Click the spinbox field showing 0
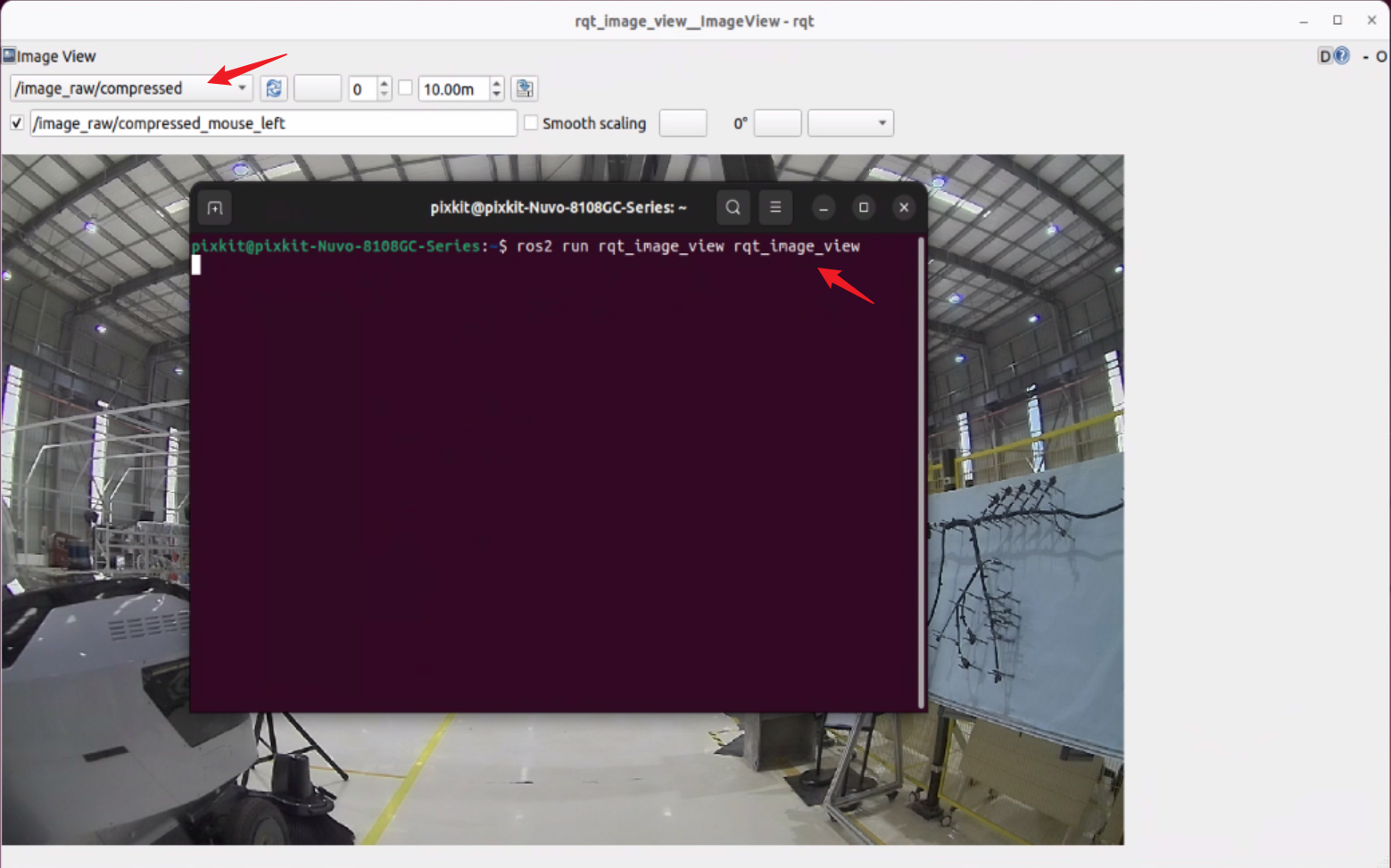Image resolution: width=1391 pixels, height=868 pixels. coord(362,88)
